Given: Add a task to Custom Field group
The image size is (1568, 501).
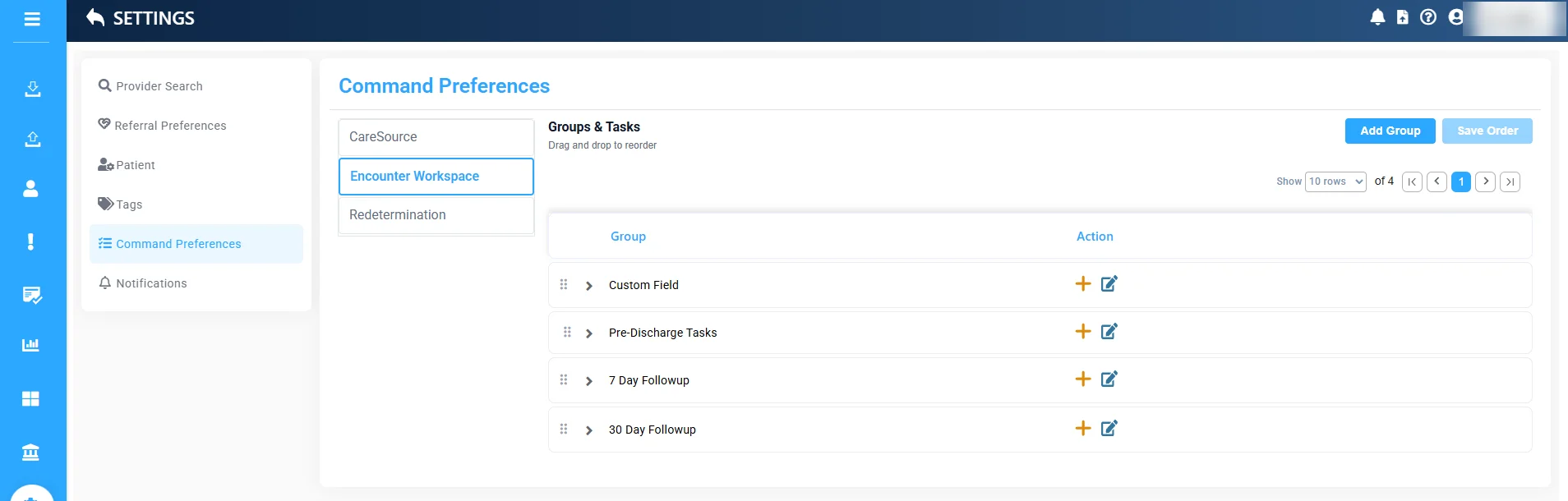Looking at the screenshot, I should point(1083,283).
